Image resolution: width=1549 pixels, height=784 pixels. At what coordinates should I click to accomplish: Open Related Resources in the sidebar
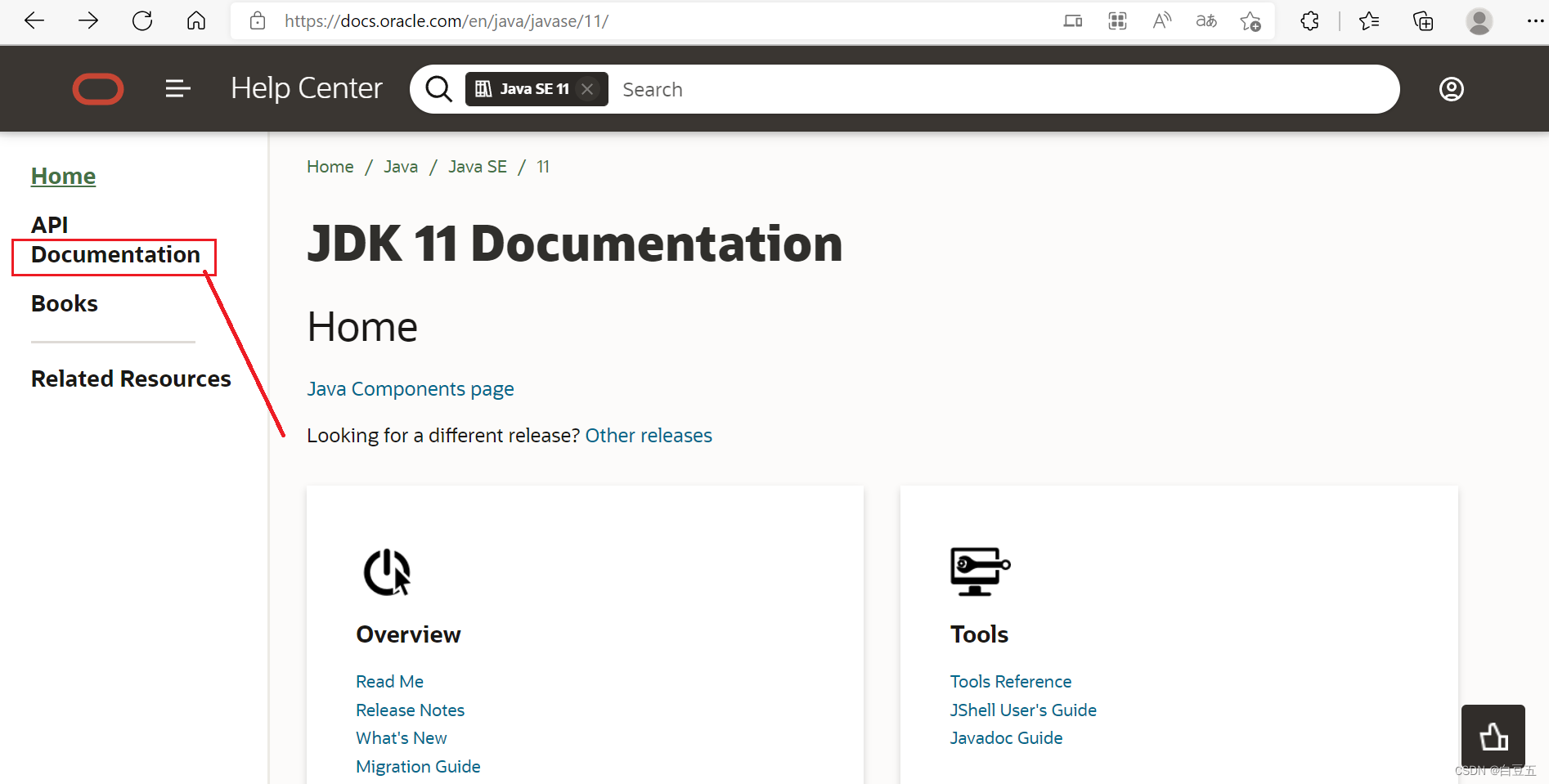coord(131,379)
